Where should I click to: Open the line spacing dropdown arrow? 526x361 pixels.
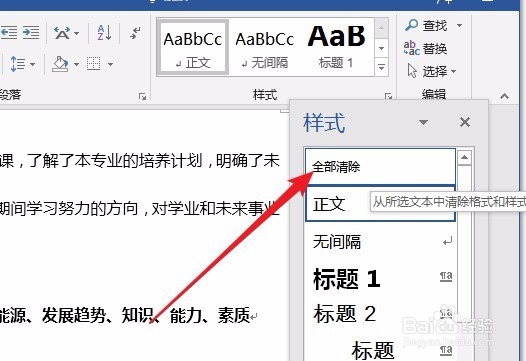coord(33,64)
